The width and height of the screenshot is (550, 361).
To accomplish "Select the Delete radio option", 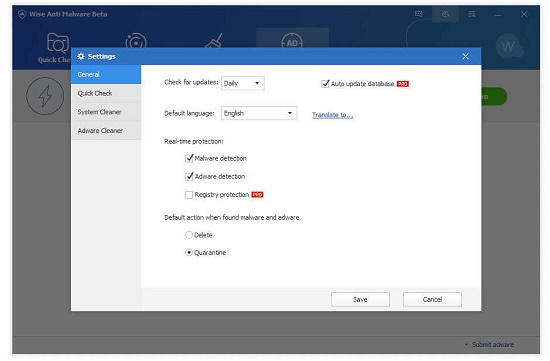I will point(189,235).
